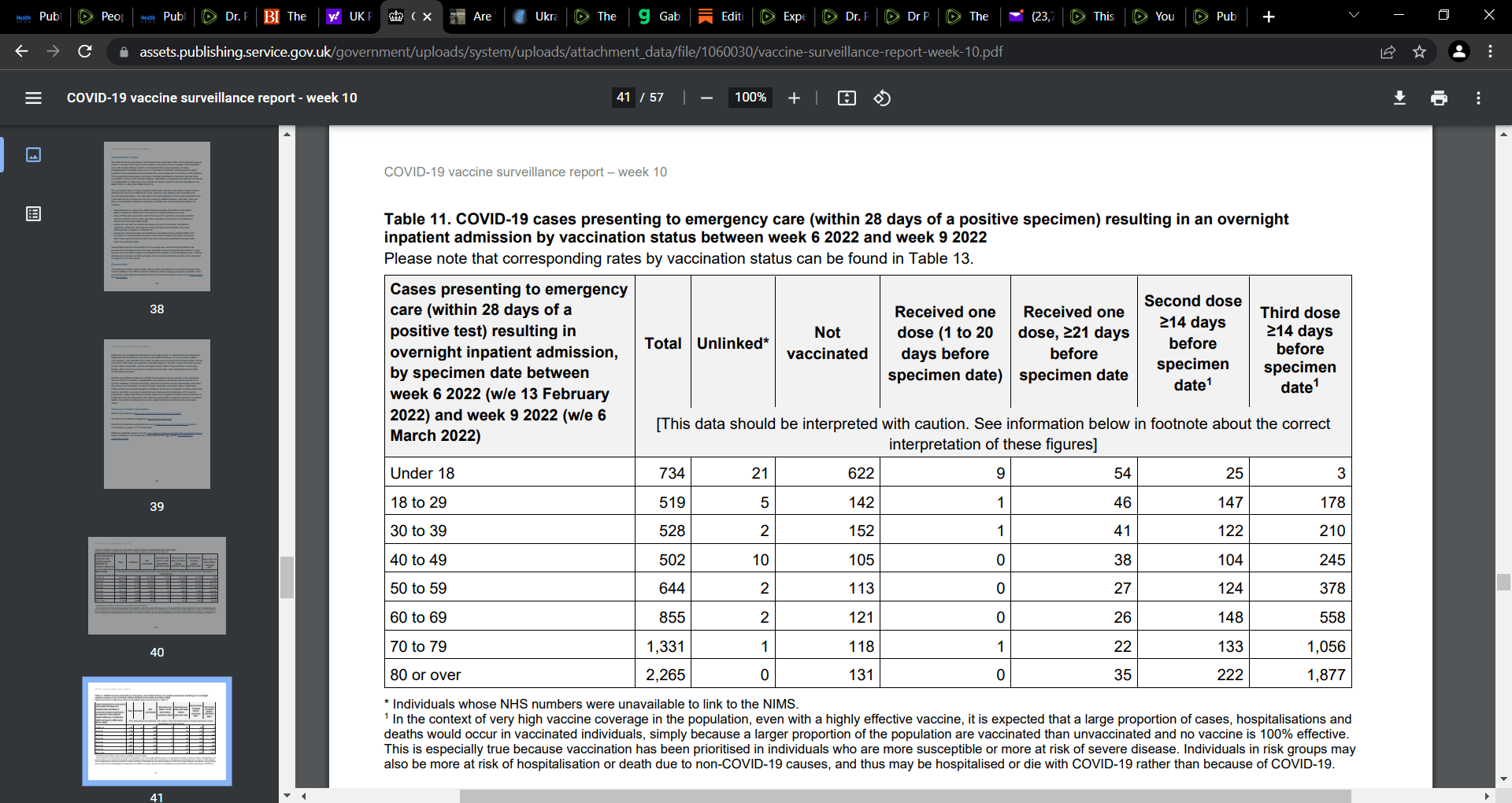The image size is (1512, 803).
Task: Open a new browser tab
Action: 1269,17
